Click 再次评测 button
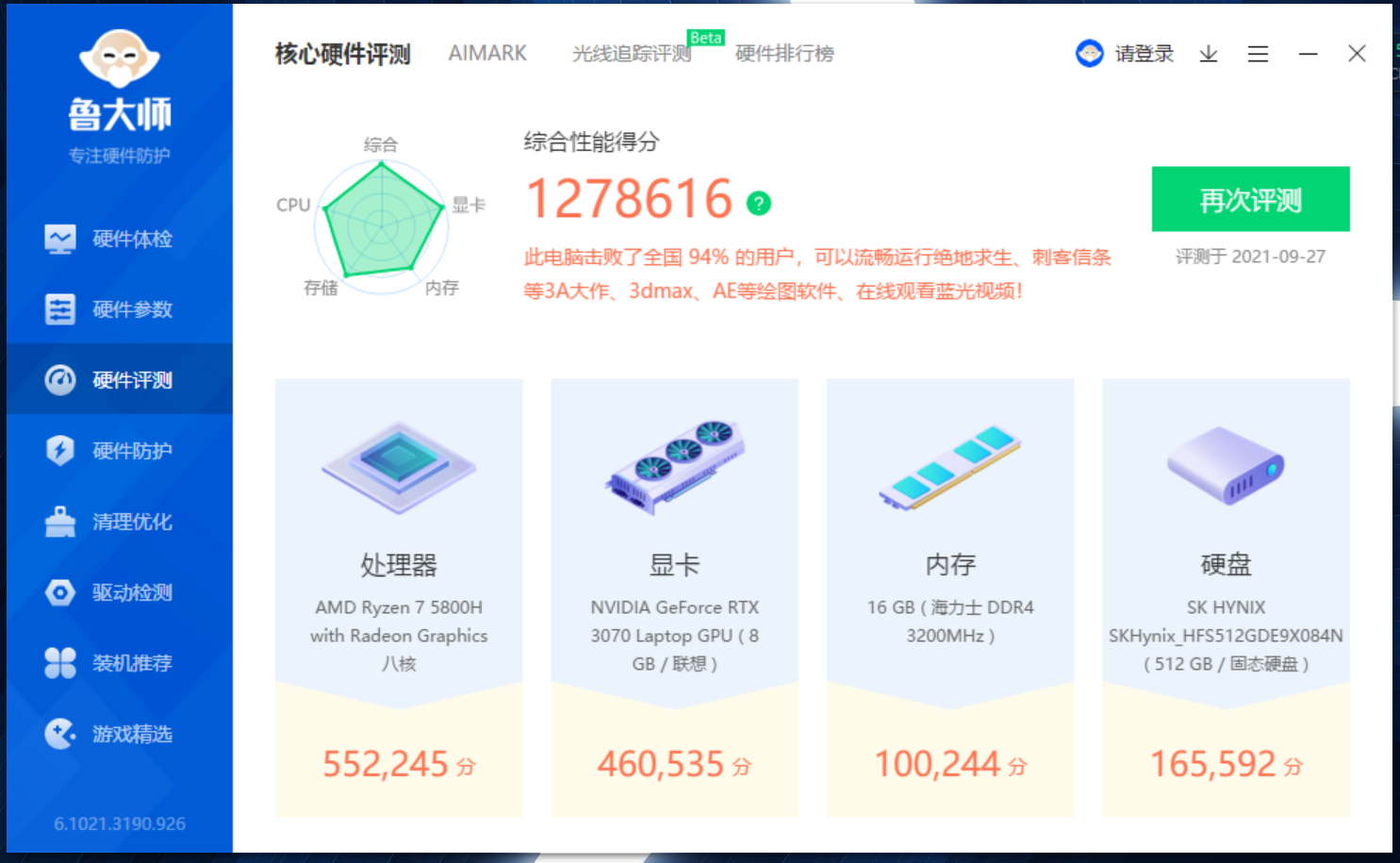Image resolution: width=1400 pixels, height=863 pixels. pos(1251,199)
